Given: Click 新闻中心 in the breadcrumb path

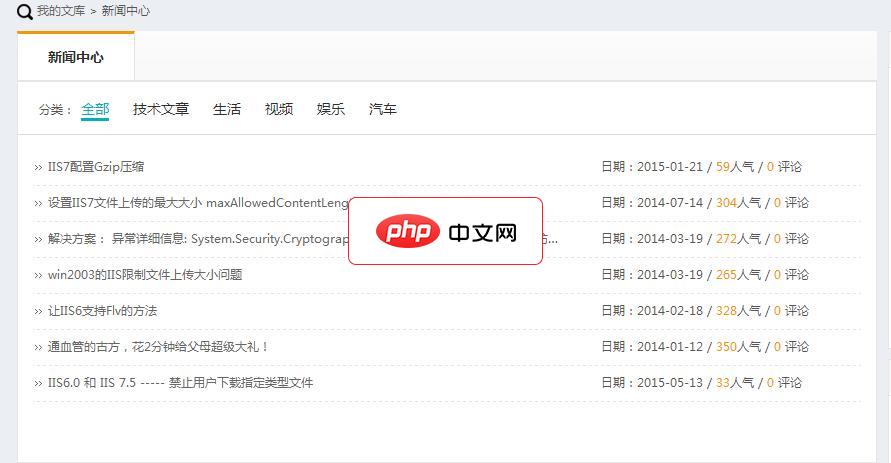Looking at the screenshot, I should coord(126,11).
